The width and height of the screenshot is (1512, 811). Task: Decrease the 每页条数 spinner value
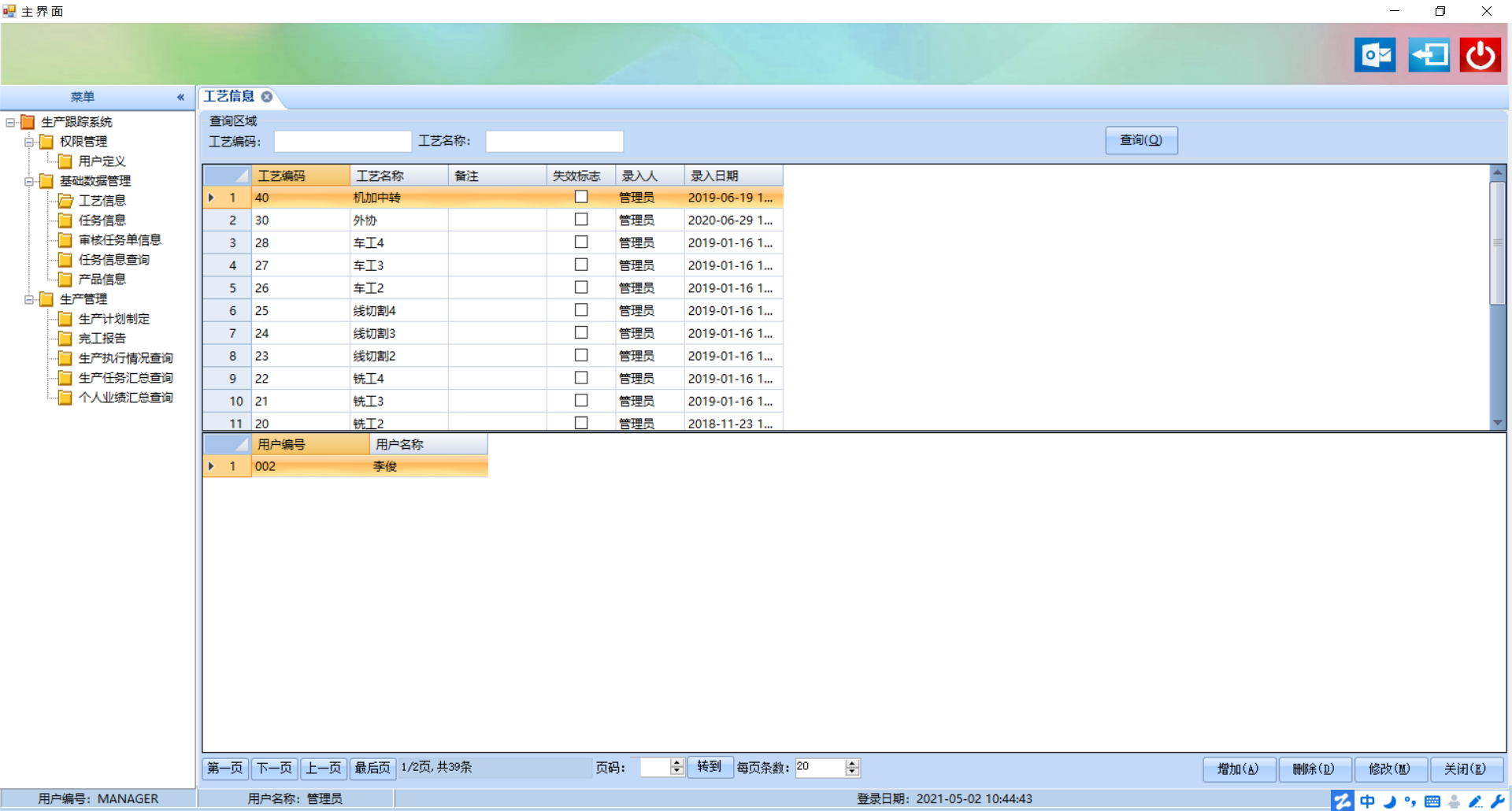pyautogui.click(x=852, y=772)
